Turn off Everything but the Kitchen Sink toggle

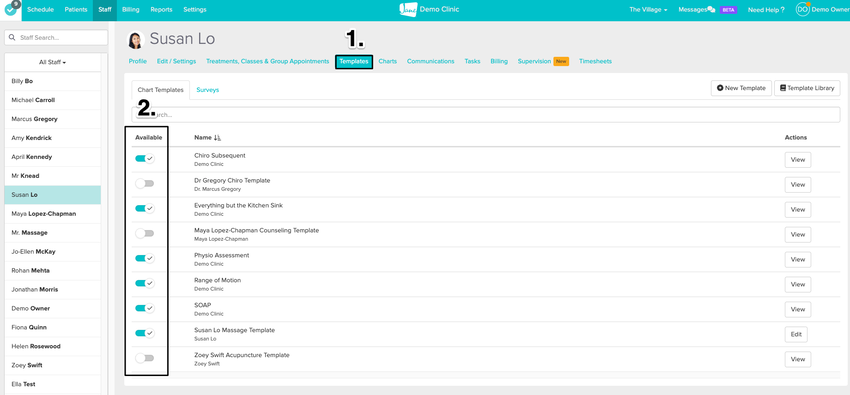click(145, 209)
